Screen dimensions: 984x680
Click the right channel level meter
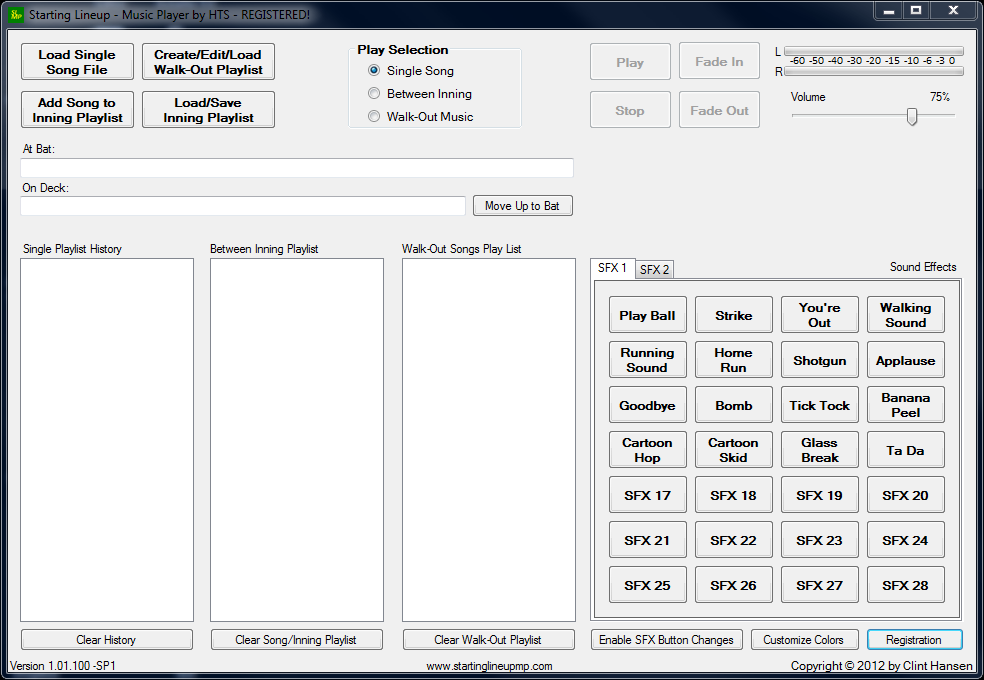coord(874,72)
